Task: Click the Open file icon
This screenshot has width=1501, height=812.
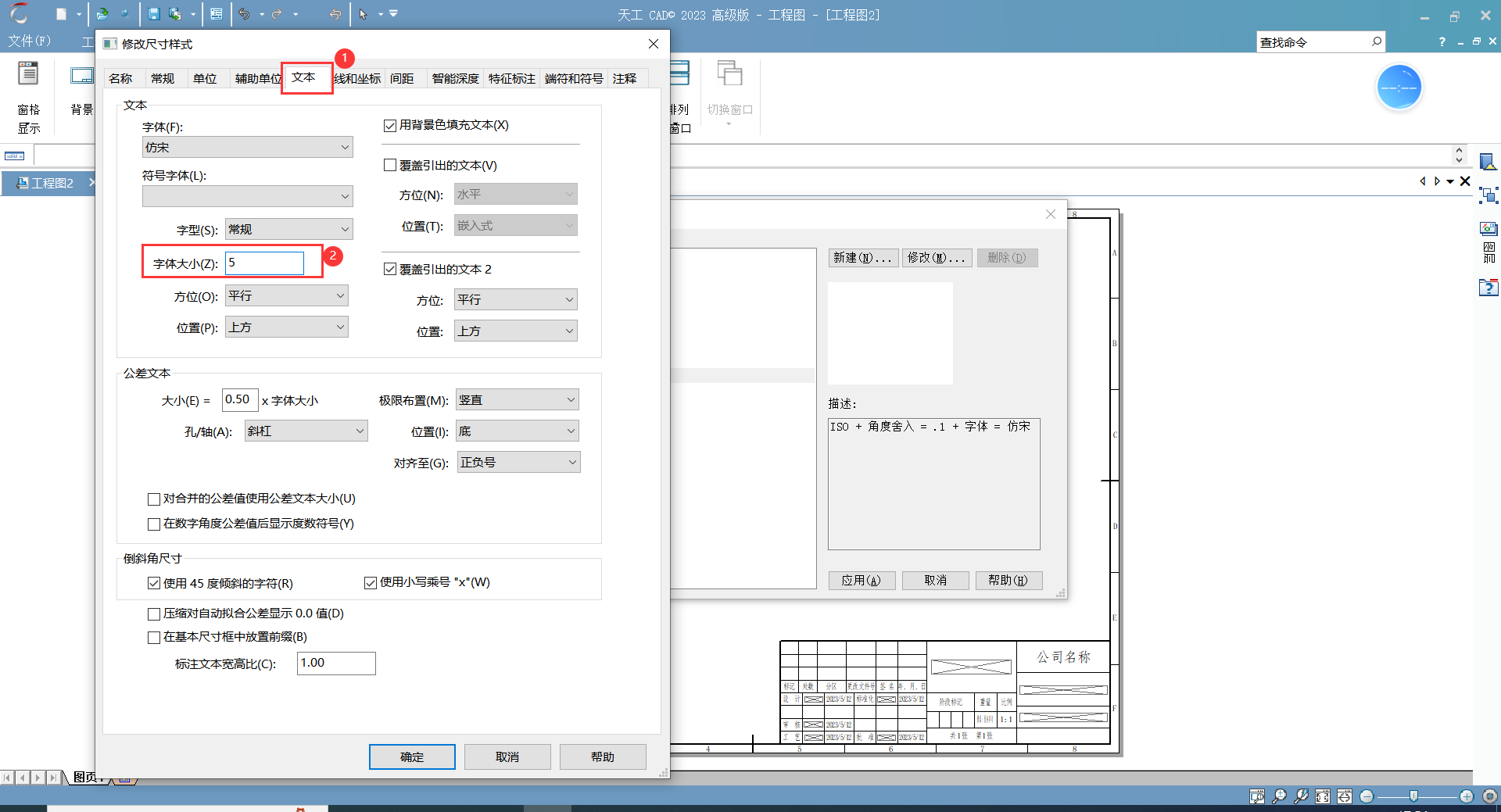Action: (x=102, y=14)
